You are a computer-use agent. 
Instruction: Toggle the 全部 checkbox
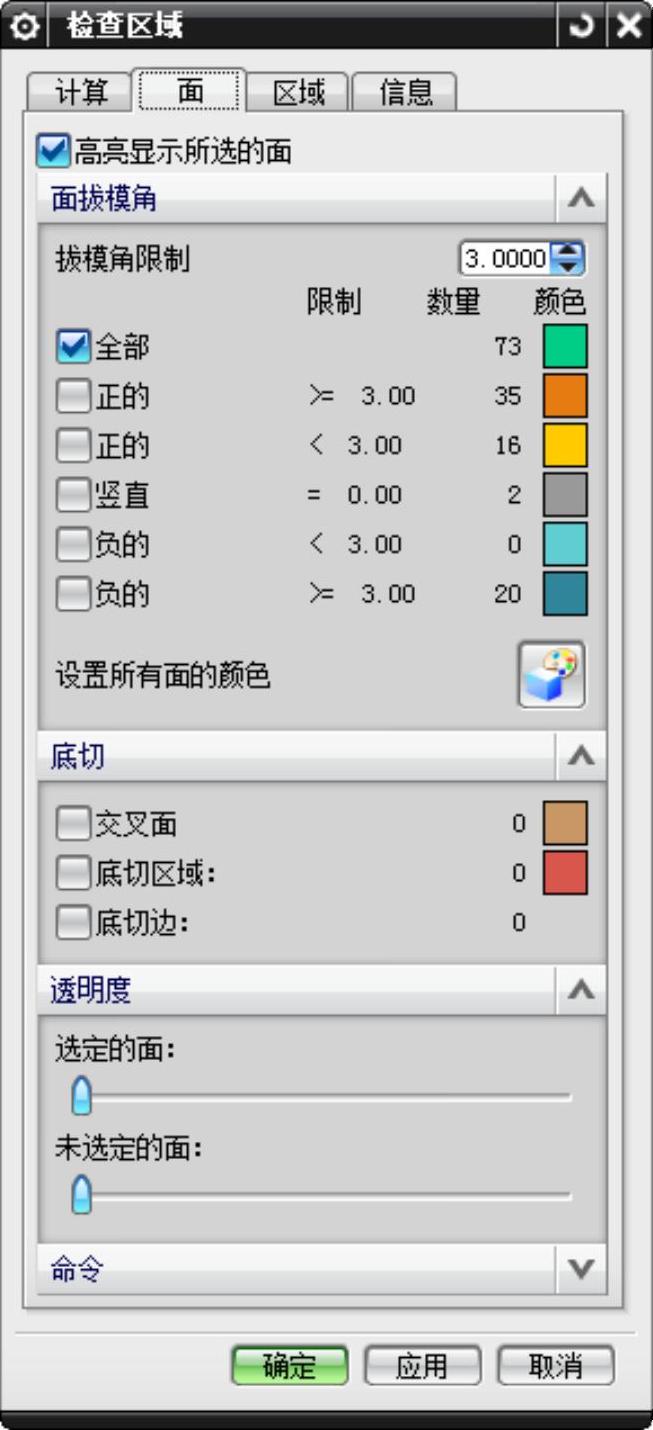coord(73,347)
